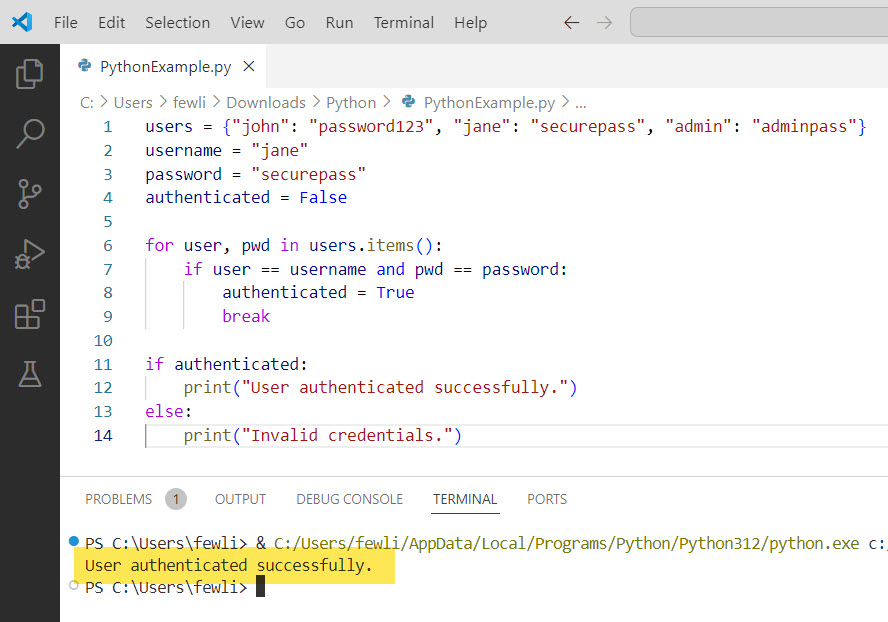This screenshot has height=622, width=888.
Task: Click the command center search box
Action: [x=760, y=22]
